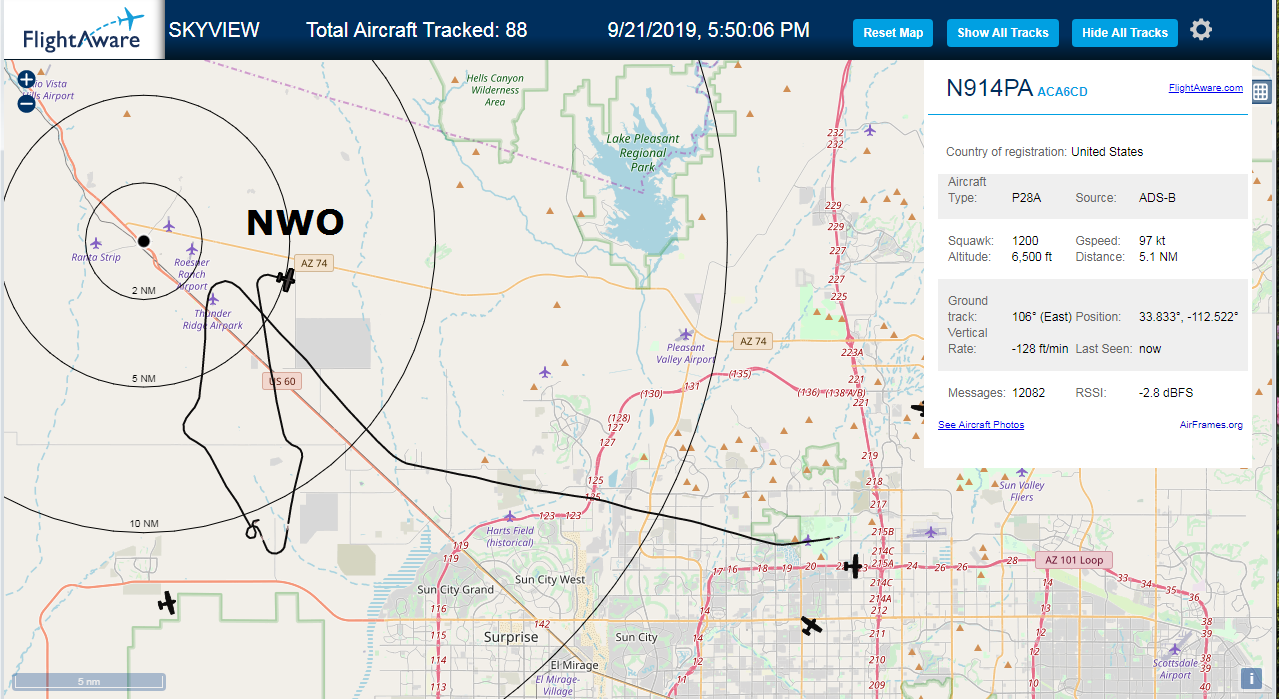Click the Position 33.833°, -112.522° value

(1189, 317)
